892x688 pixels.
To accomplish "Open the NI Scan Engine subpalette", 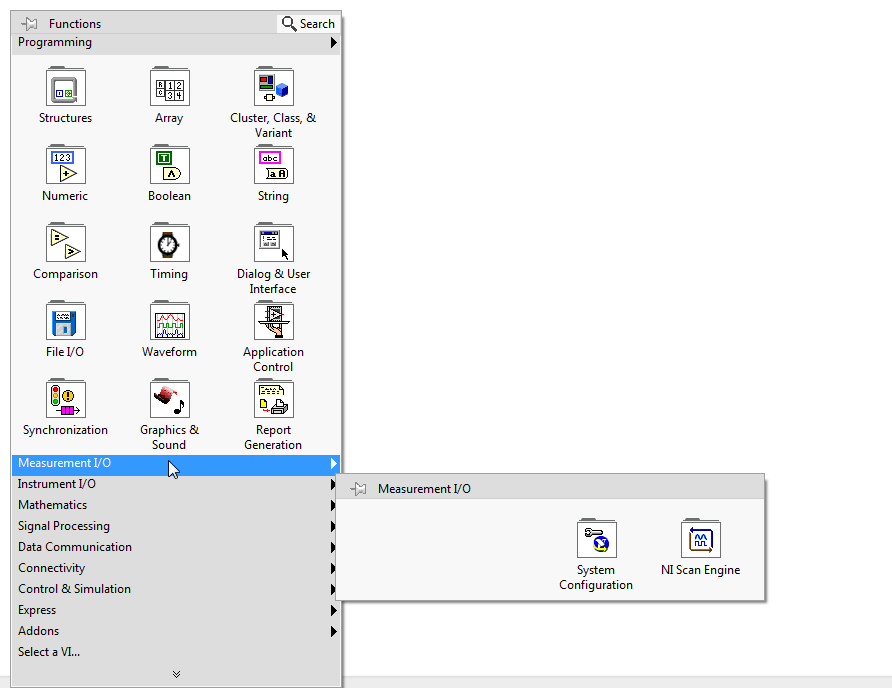I will (701, 539).
